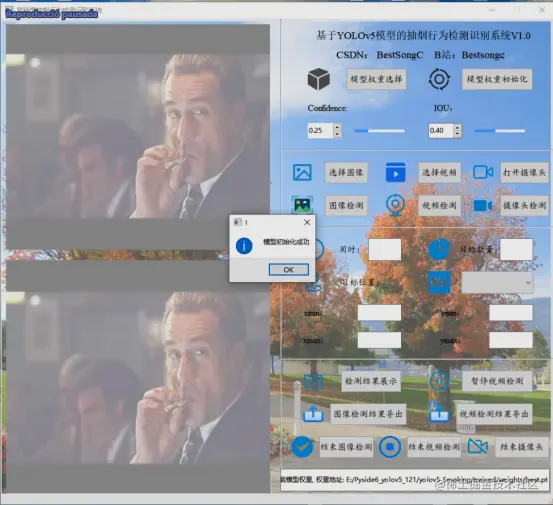Open 模型权重选择 to choose weights
This screenshot has width=553, height=505.
(376, 79)
